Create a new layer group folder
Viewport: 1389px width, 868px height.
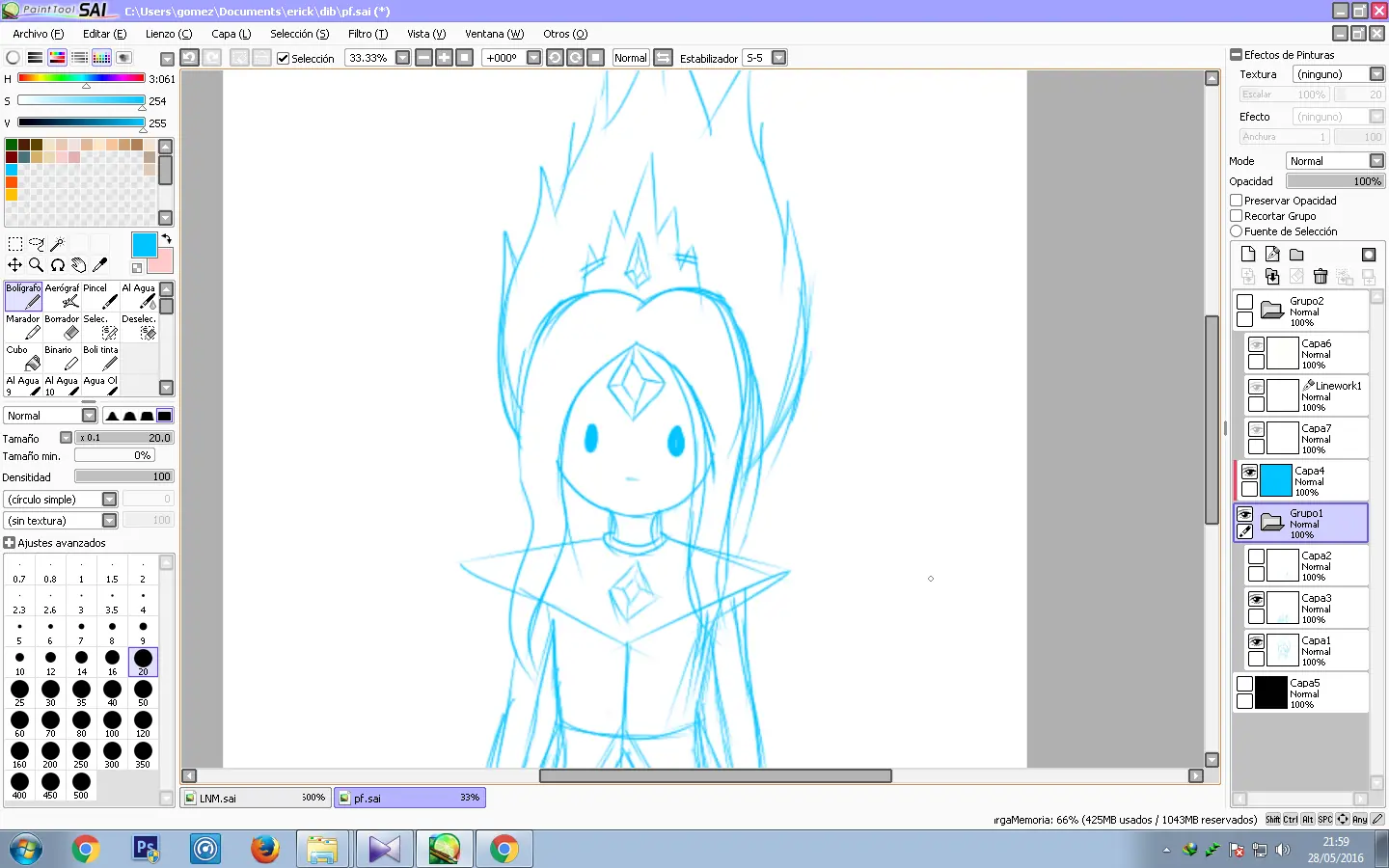(x=1296, y=255)
